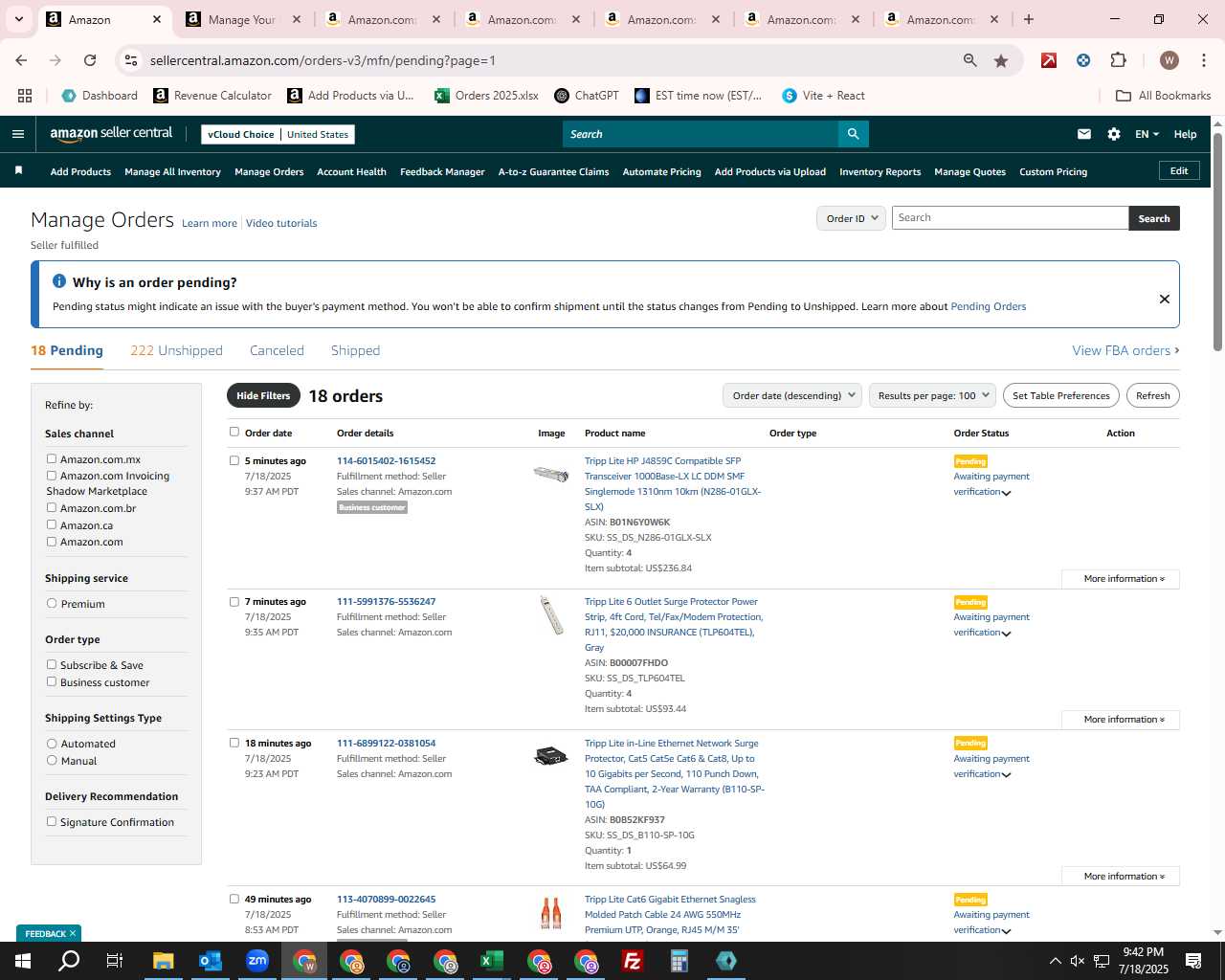
Task: Click the zoom magnifier icon in address bar
Action: (970, 60)
